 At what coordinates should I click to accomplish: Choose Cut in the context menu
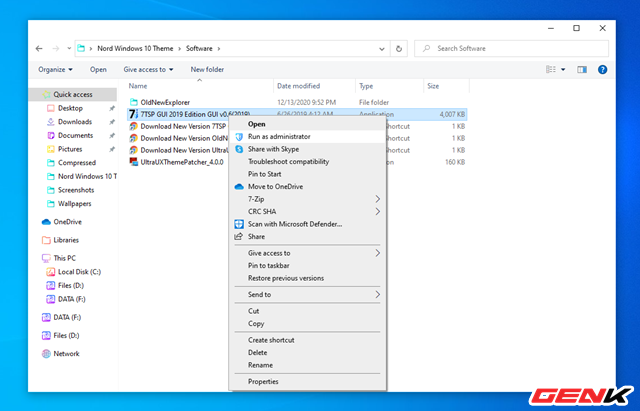point(253,311)
